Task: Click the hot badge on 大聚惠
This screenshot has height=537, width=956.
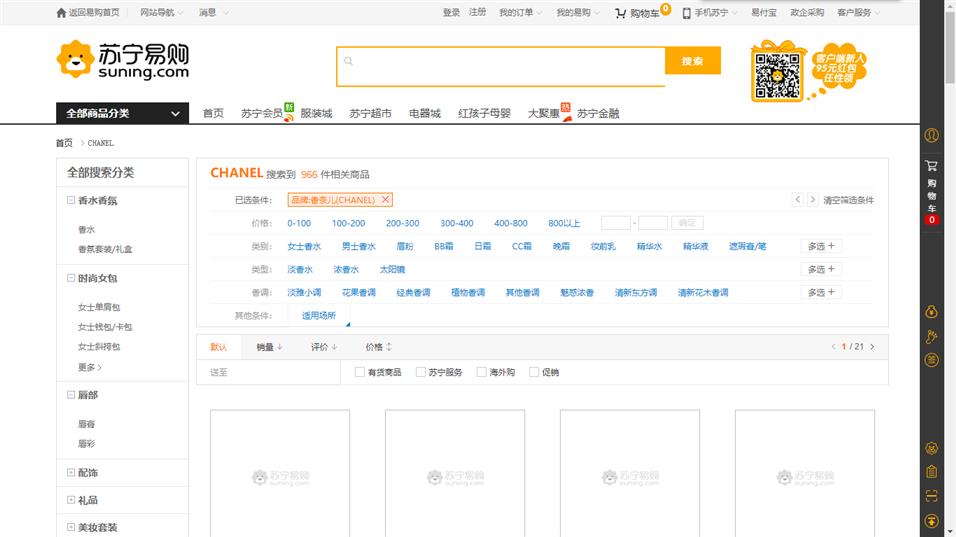Action: pyautogui.click(x=565, y=108)
